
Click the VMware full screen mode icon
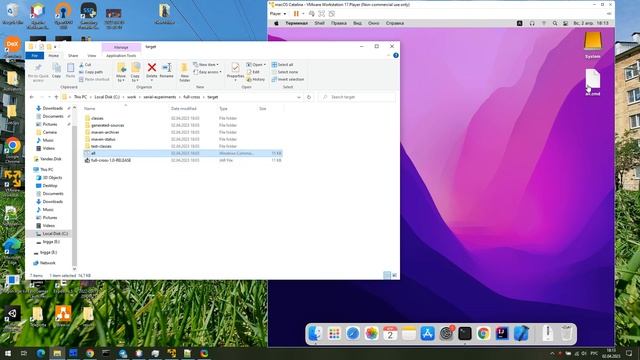pyautogui.click(x=322, y=14)
